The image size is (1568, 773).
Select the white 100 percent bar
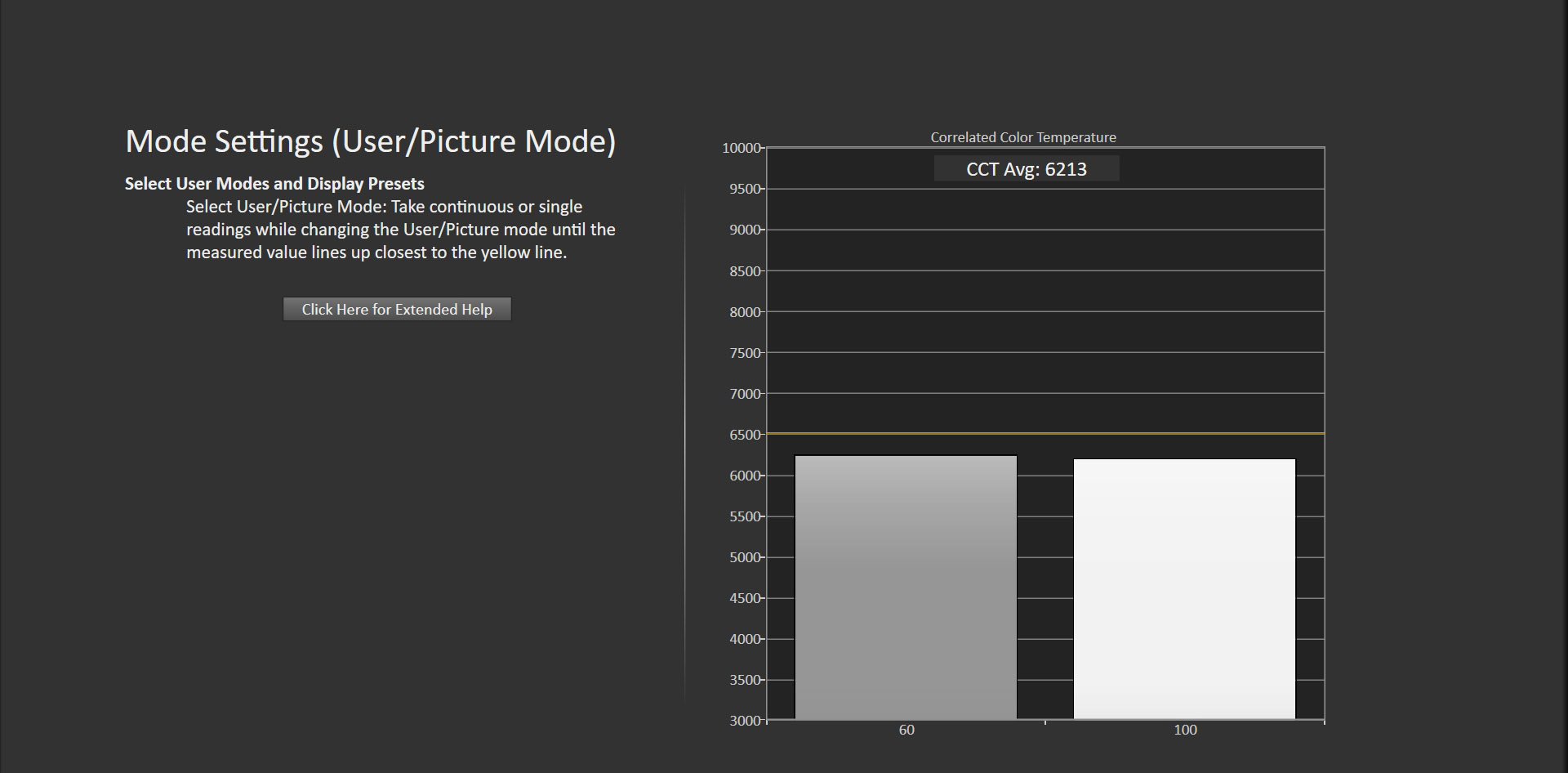tap(1184, 589)
